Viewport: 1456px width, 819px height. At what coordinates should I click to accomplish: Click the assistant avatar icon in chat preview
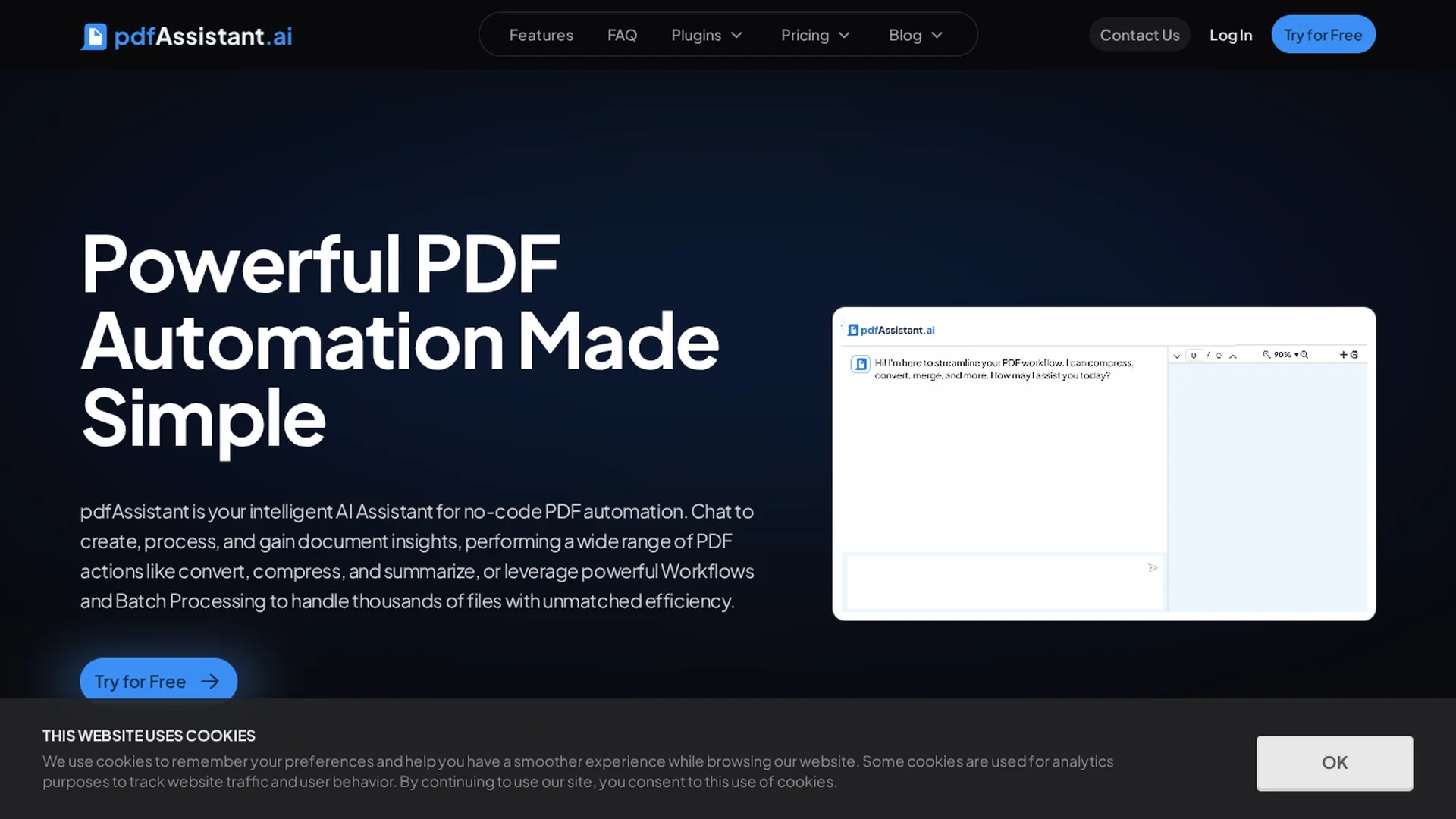coord(860,364)
